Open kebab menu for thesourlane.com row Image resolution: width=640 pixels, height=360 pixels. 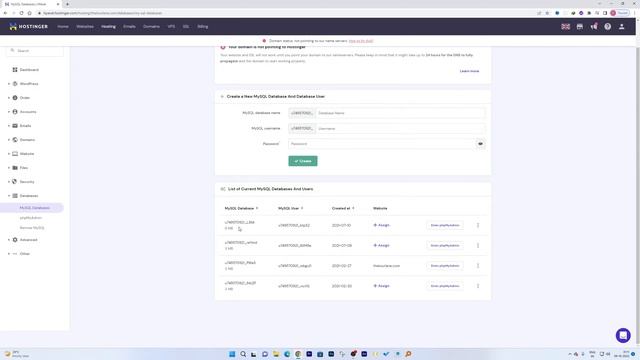(x=478, y=266)
